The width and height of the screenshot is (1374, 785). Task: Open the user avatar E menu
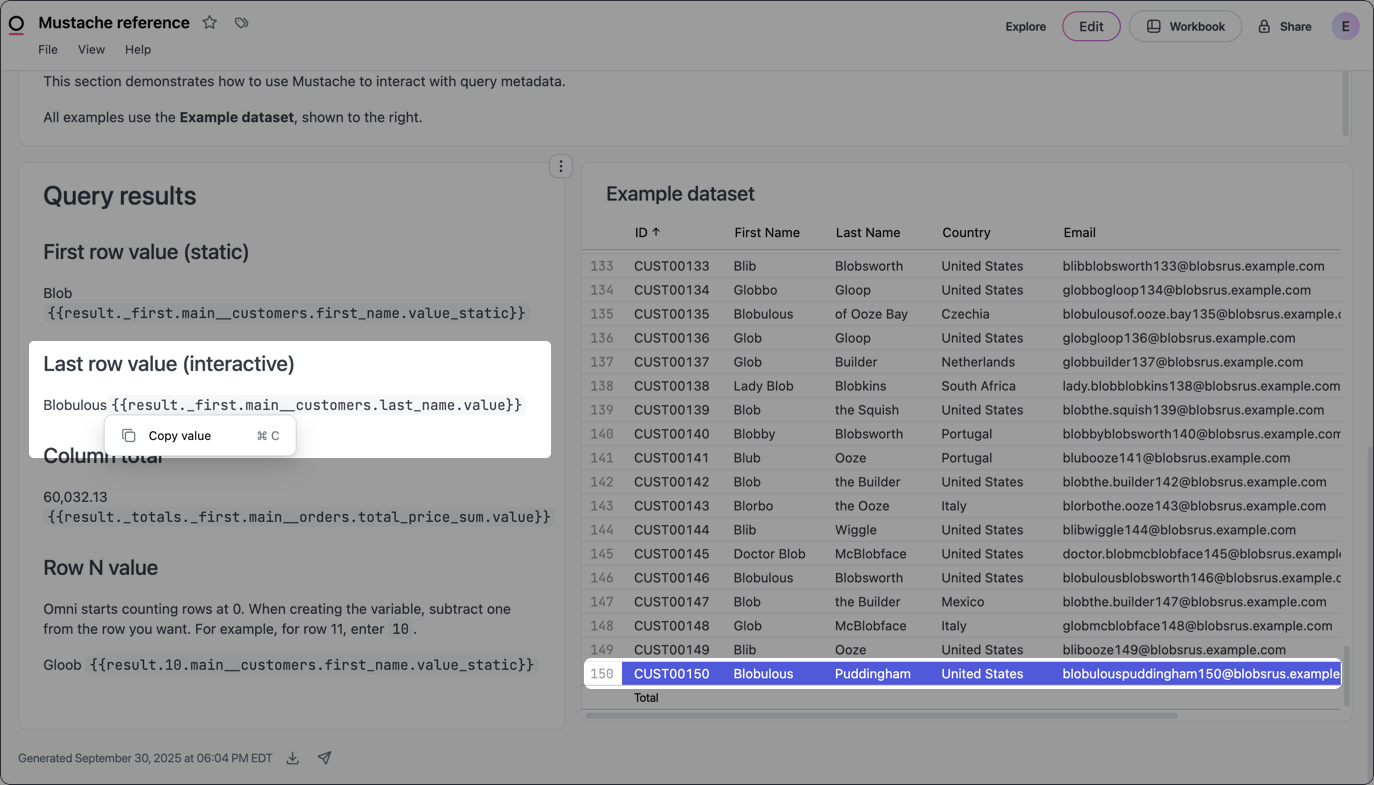[x=1345, y=27]
